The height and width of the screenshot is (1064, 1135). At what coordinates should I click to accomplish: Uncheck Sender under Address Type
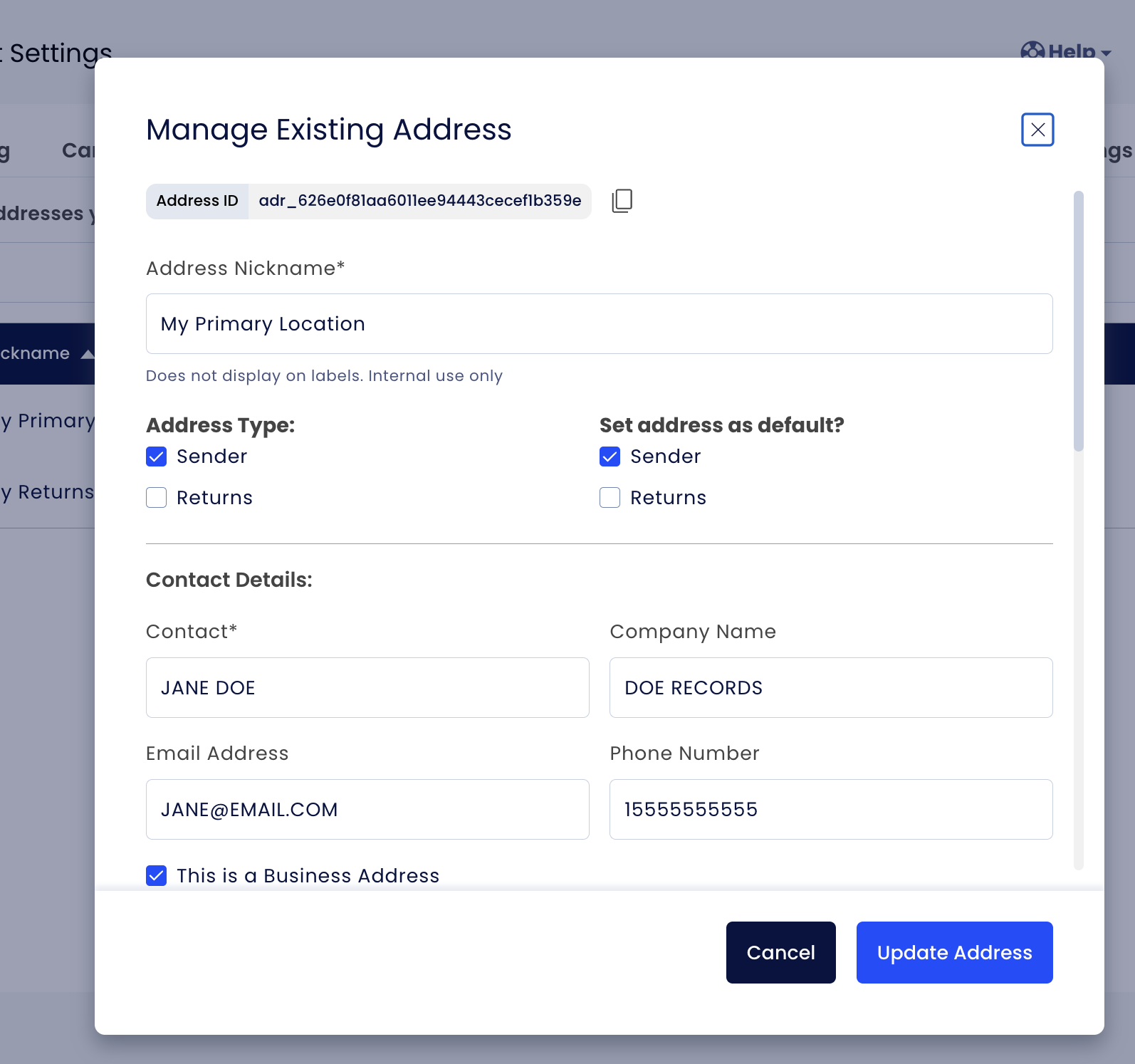click(156, 457)
